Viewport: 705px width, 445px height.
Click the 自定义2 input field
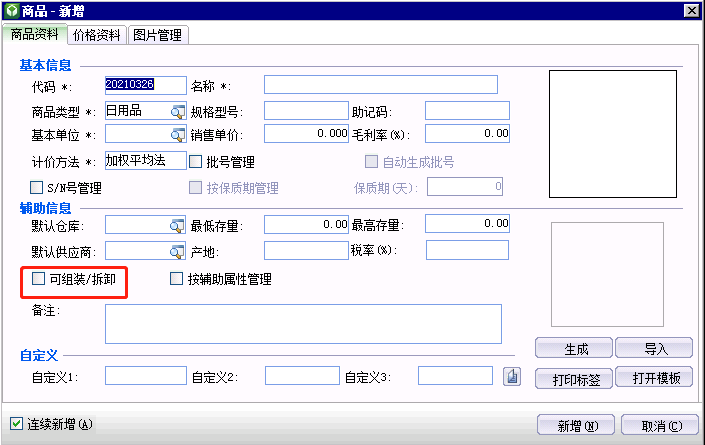click(302, 375)
